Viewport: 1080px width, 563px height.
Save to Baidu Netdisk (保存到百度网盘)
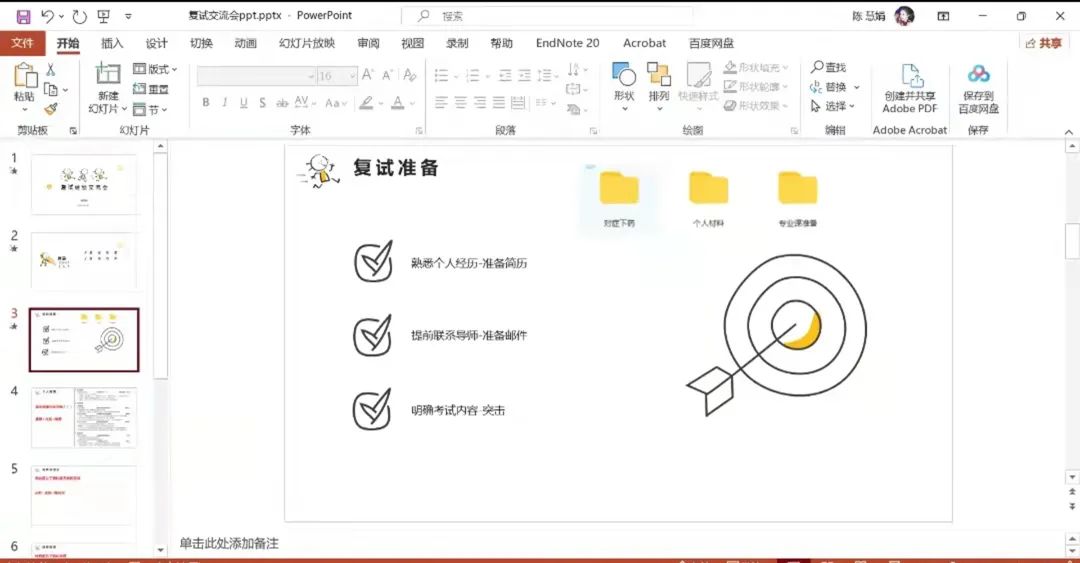[x=978, y=88]
